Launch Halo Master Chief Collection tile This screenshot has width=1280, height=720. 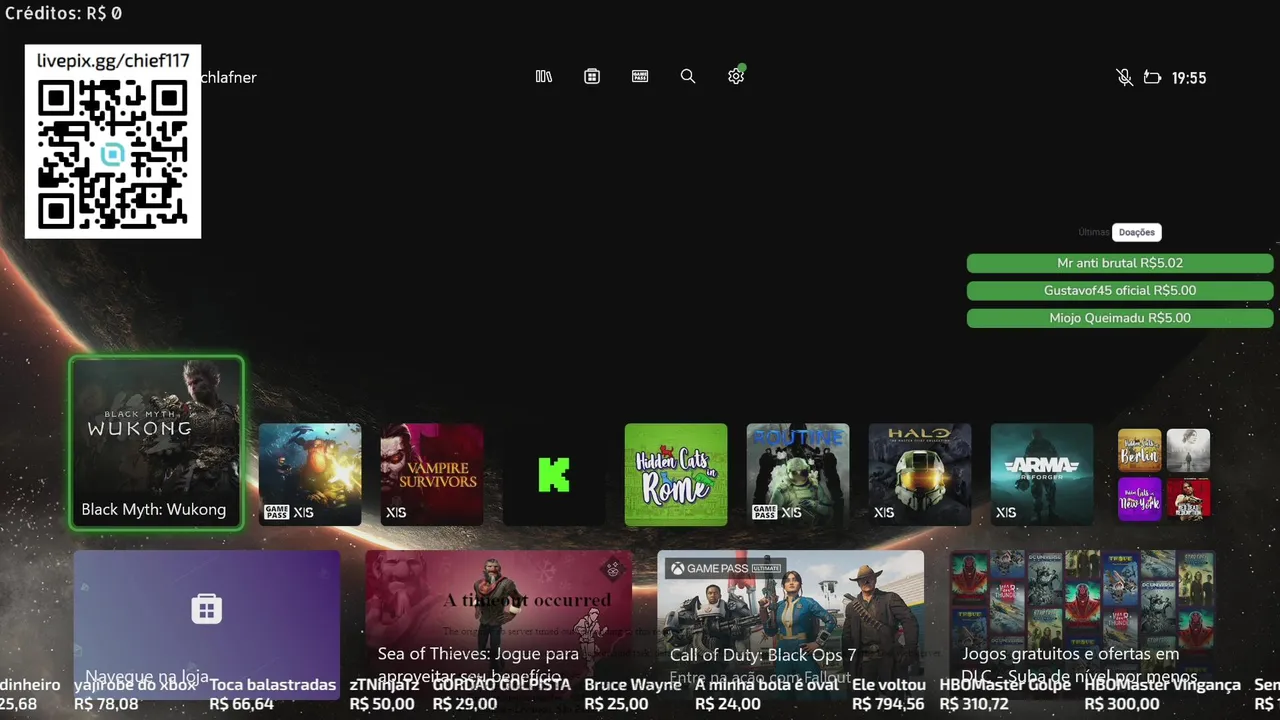point(920,474)
